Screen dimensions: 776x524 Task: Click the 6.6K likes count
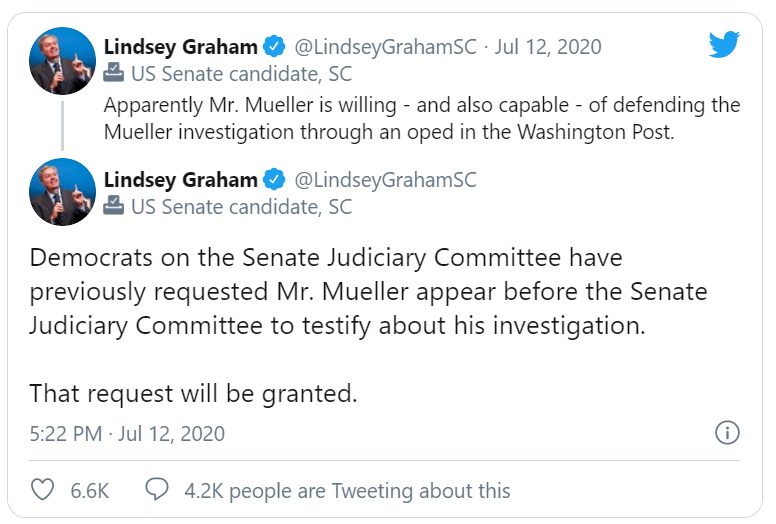[89, 491]
